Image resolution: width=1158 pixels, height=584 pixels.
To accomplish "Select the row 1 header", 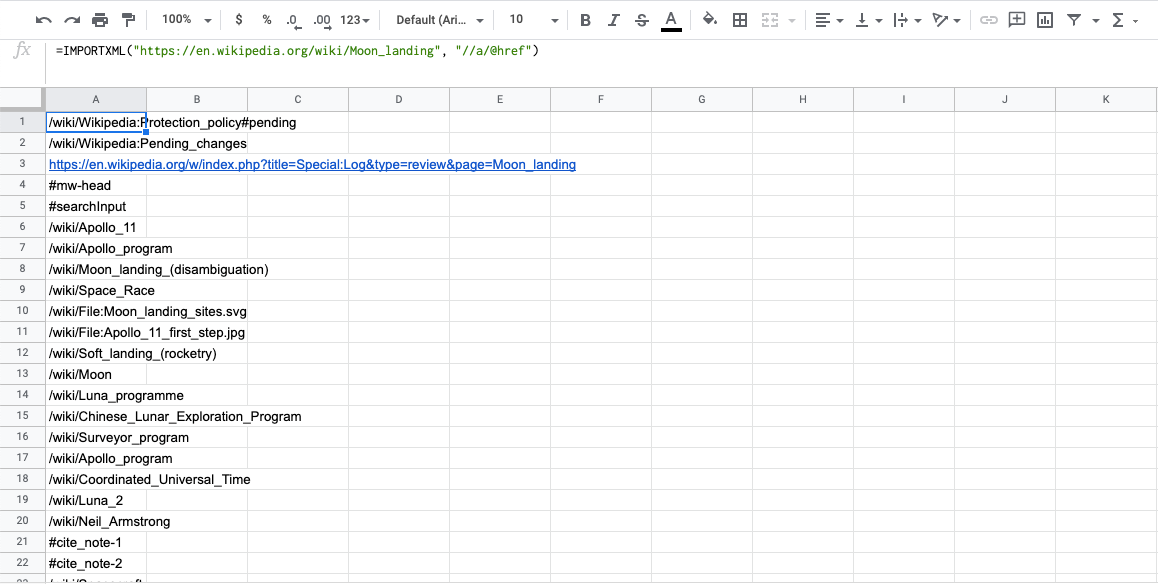I will tap(23, 123).
